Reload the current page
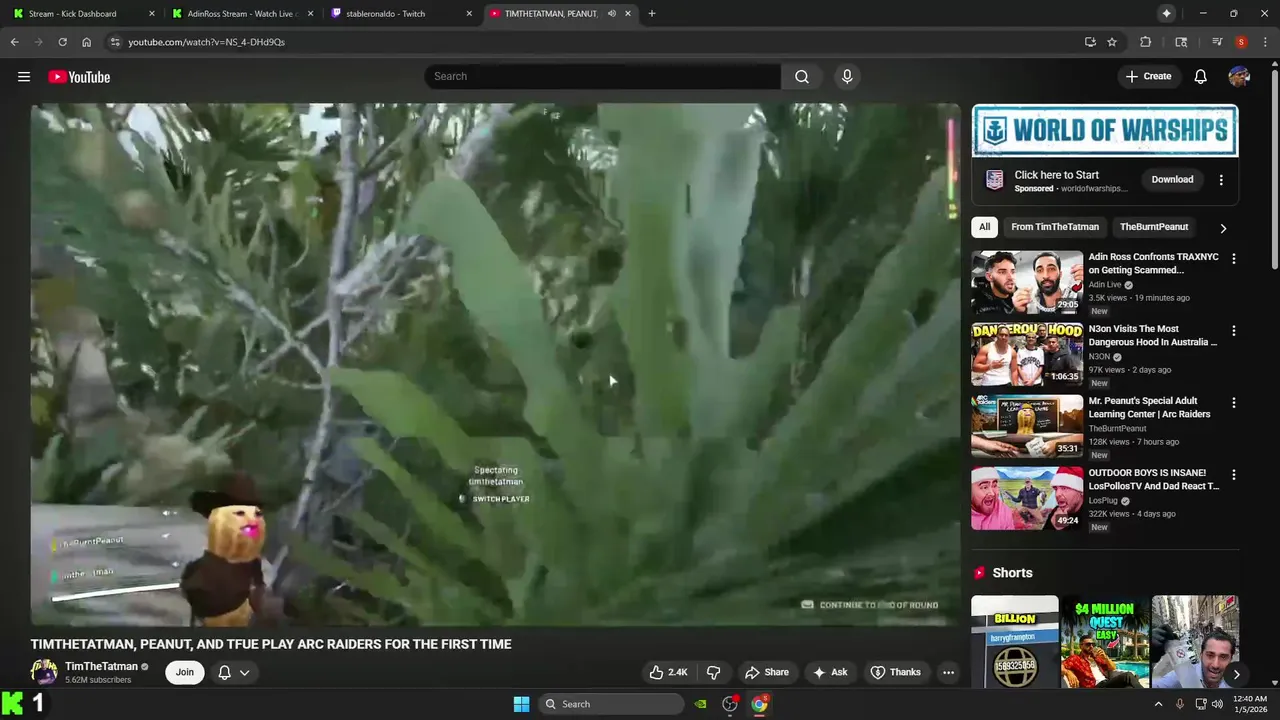The height and width of the screenshot is (720, 1280). (x=62, y=42)
